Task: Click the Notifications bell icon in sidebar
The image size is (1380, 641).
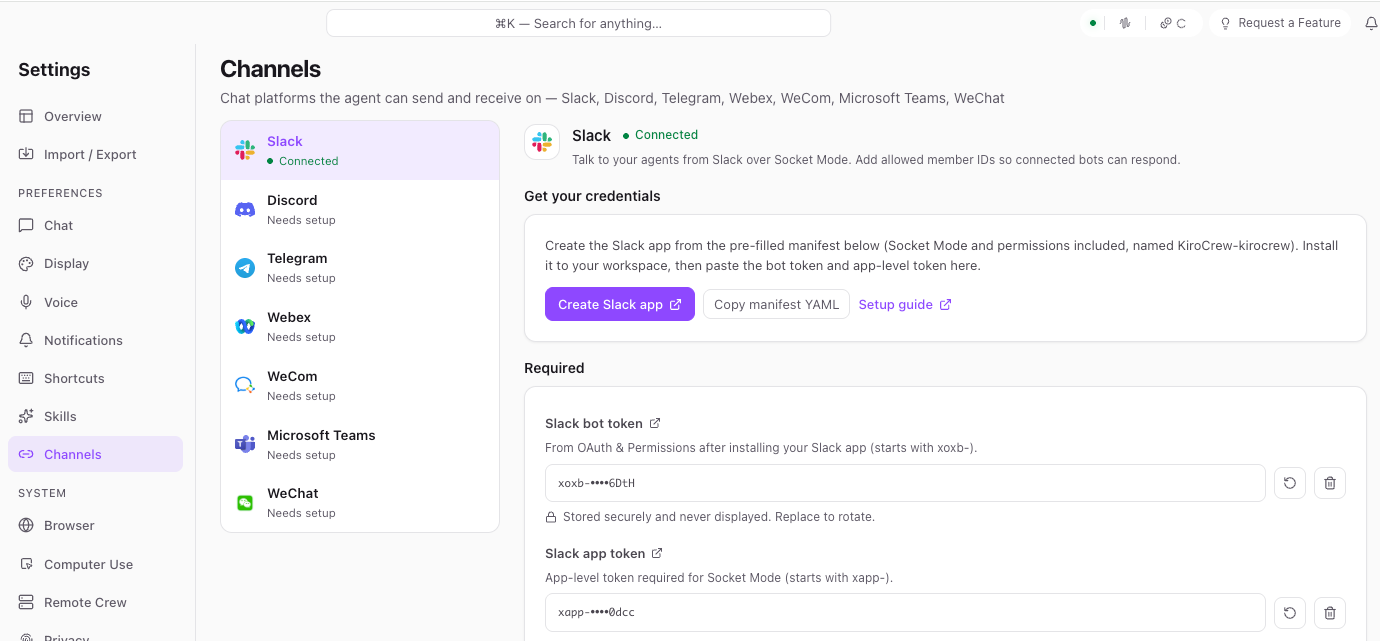Action: coord(26,340)
